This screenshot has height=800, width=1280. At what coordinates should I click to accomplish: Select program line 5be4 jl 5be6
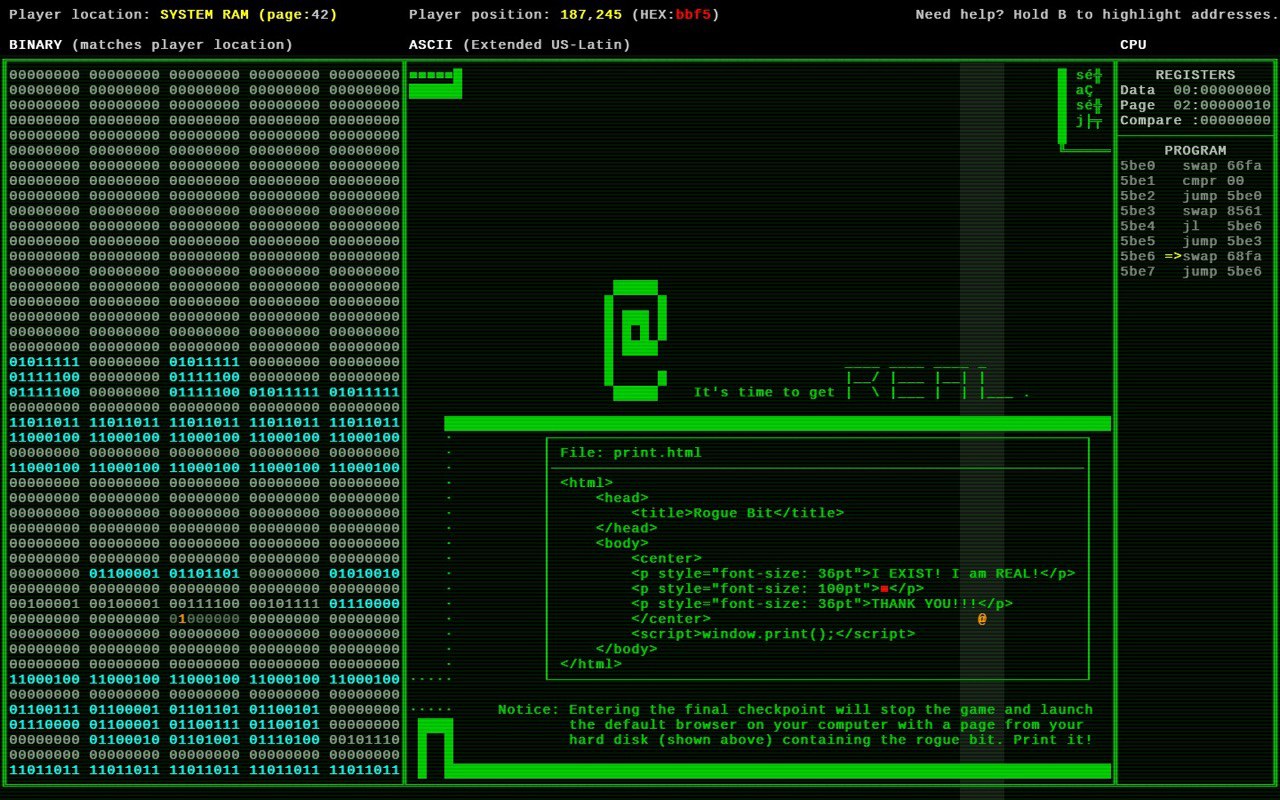[x=1191, y=226]
